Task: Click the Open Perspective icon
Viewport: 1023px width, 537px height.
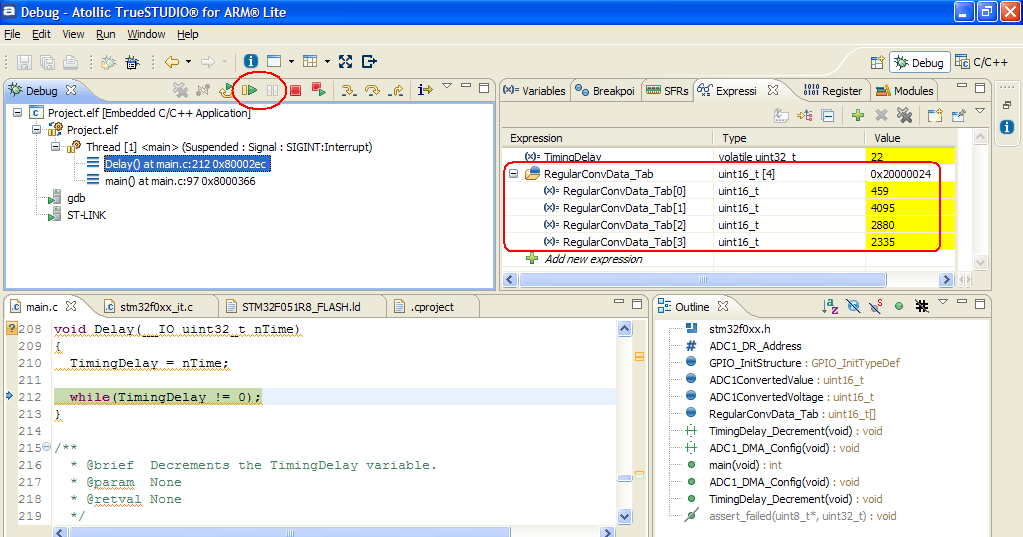Action: (x=878, y=63)
